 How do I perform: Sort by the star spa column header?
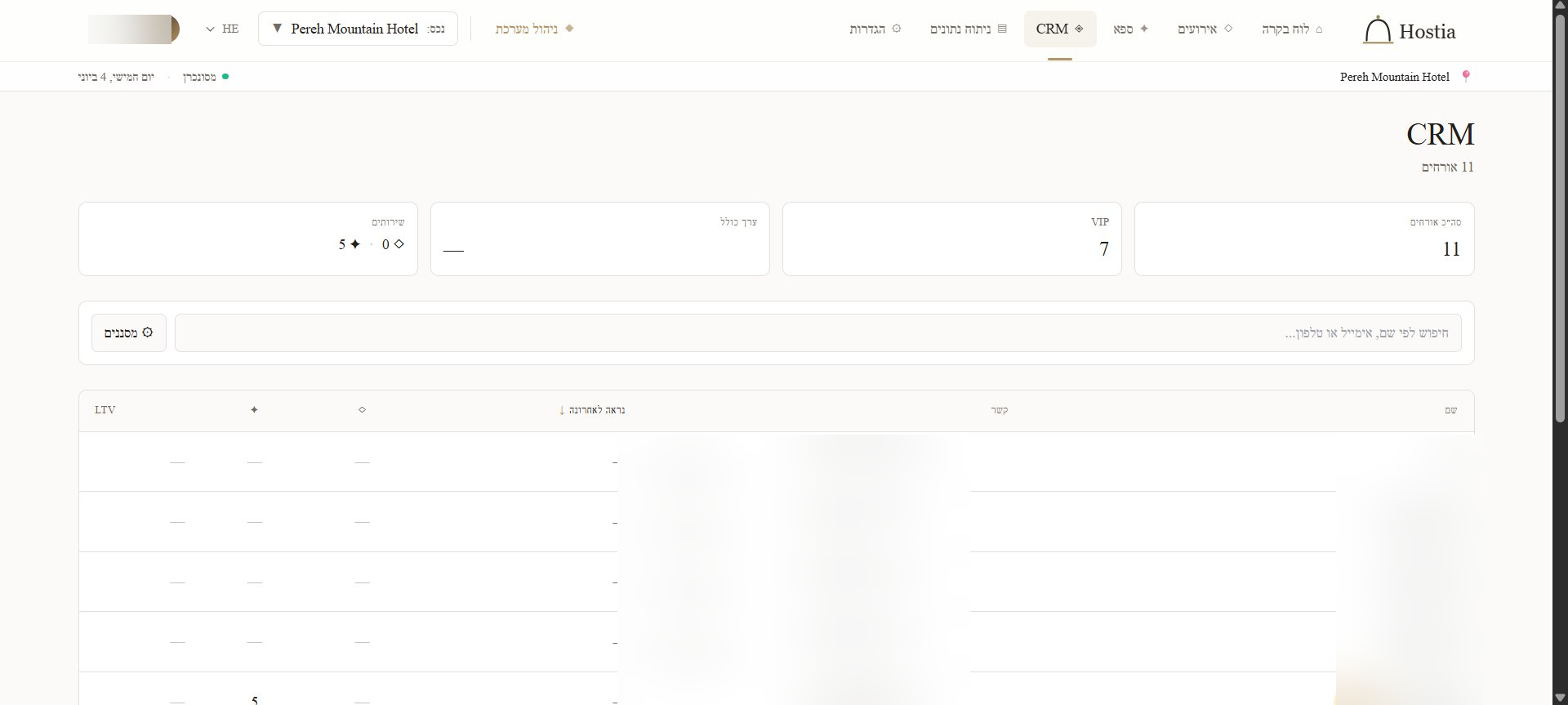click(254, 410)
